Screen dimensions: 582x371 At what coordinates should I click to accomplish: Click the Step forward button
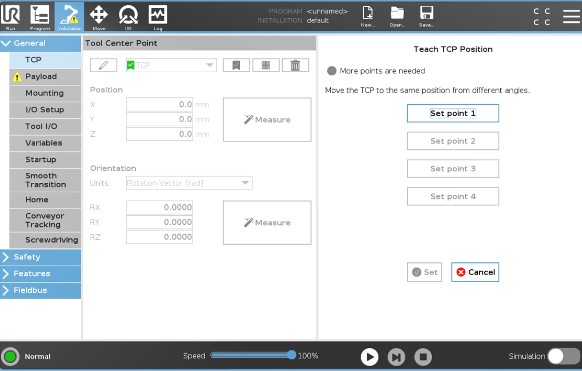coord(396,357)
